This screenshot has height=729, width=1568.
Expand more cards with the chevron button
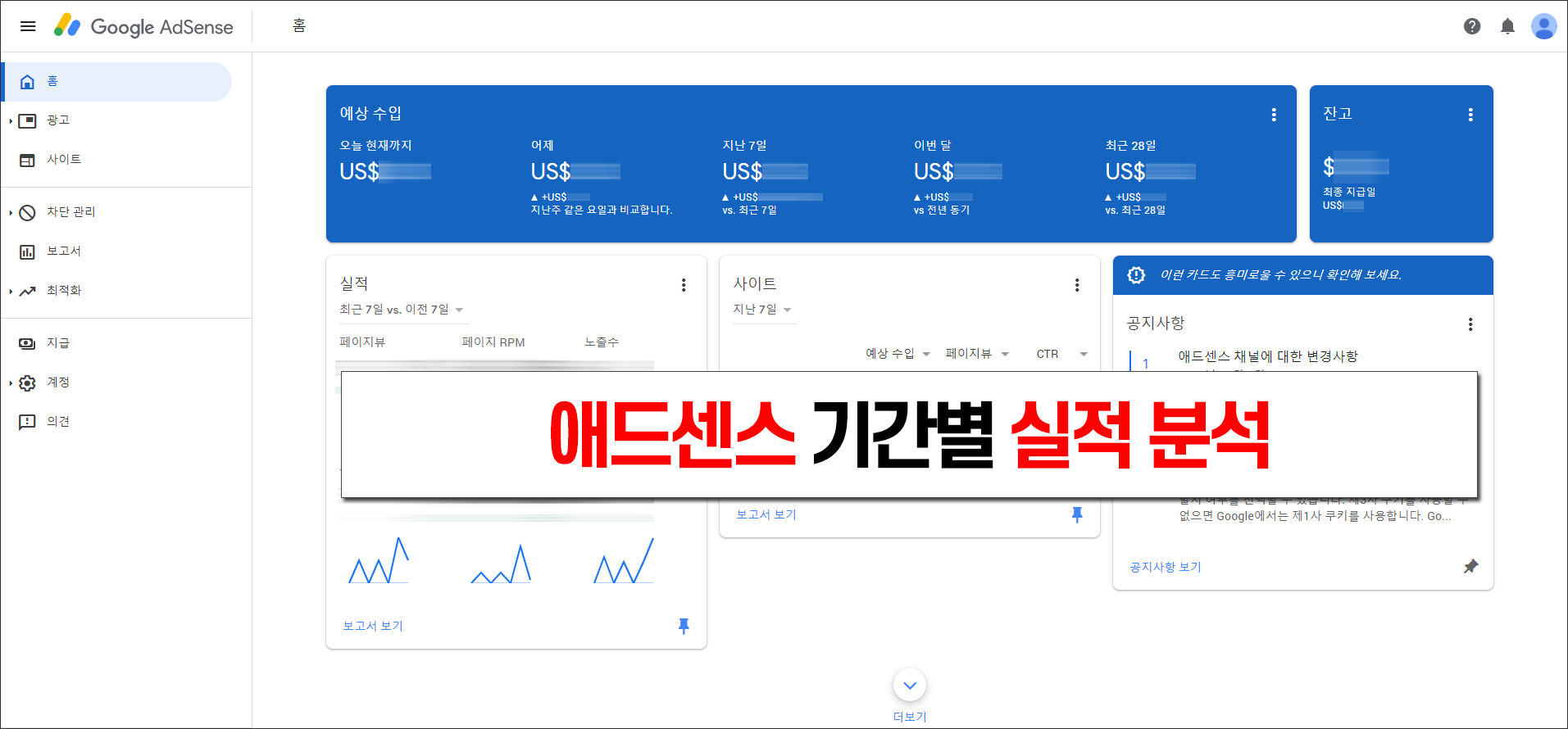click(x=910, y=685)
